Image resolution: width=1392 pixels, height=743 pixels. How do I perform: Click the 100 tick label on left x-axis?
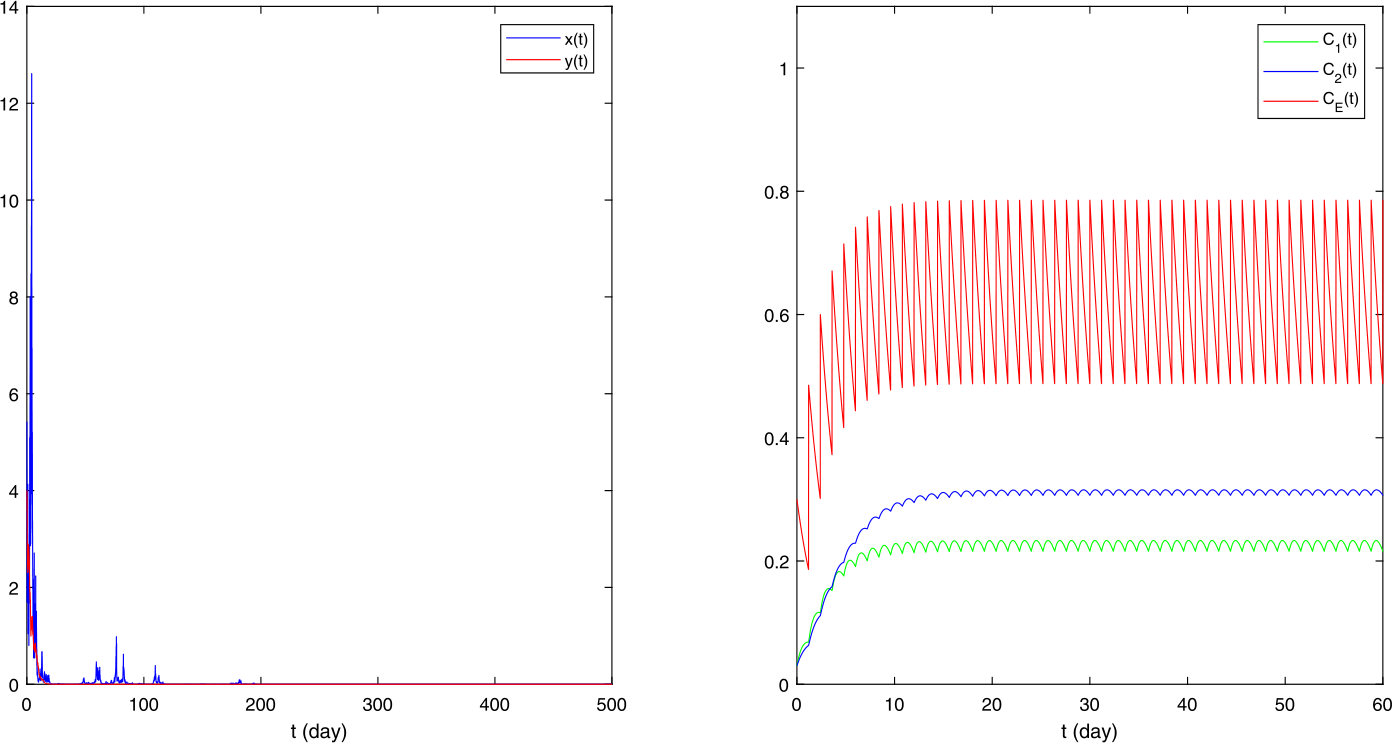point(143,704)
